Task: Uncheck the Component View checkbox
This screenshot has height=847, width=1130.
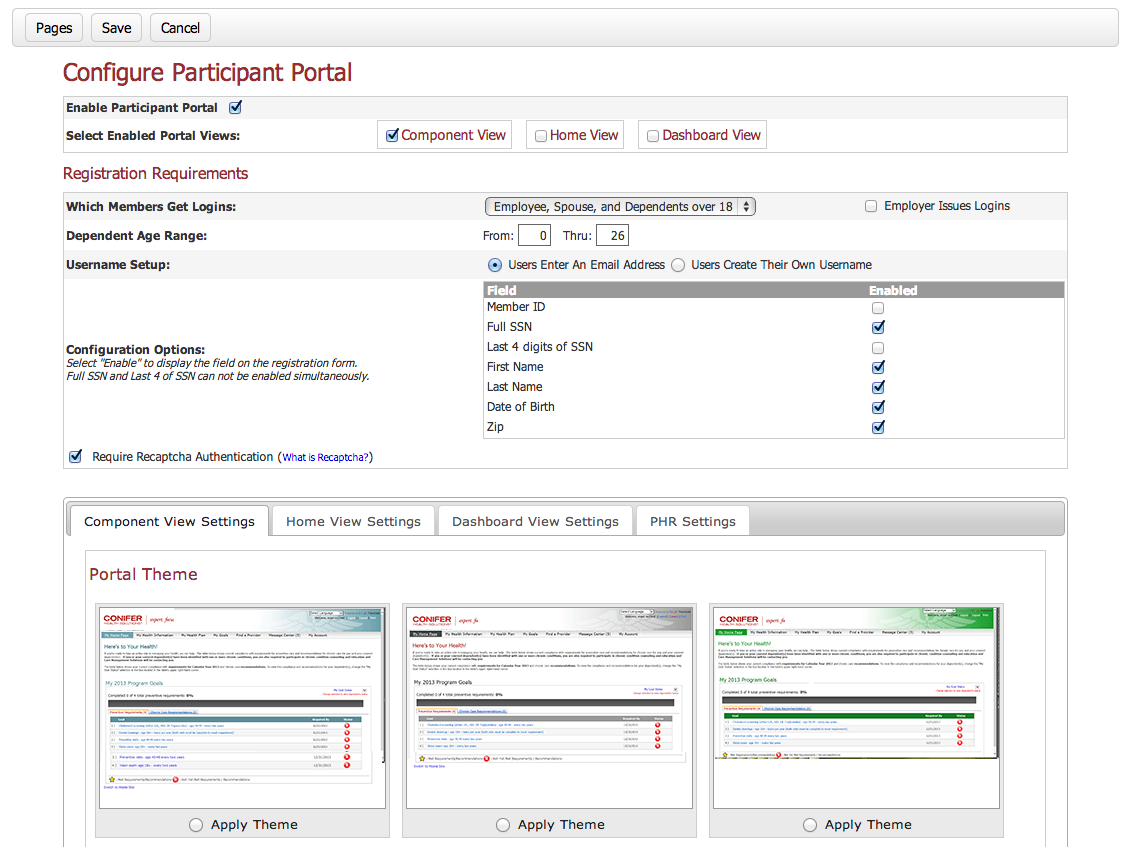Action: click(392, 136)
